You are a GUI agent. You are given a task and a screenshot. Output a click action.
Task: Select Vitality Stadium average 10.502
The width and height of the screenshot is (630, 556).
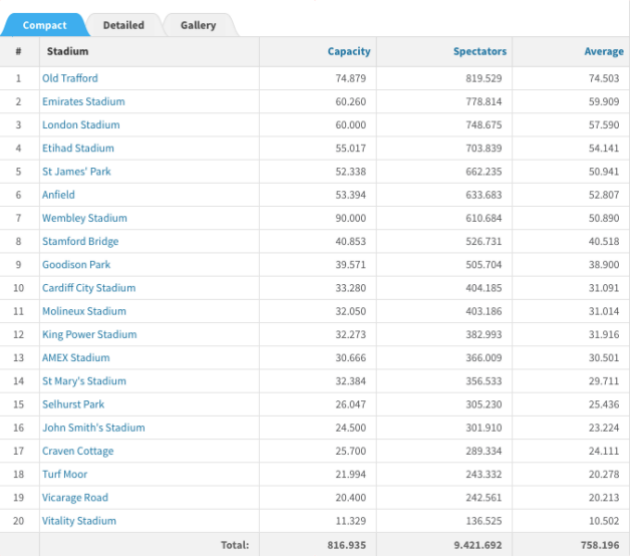604,521
